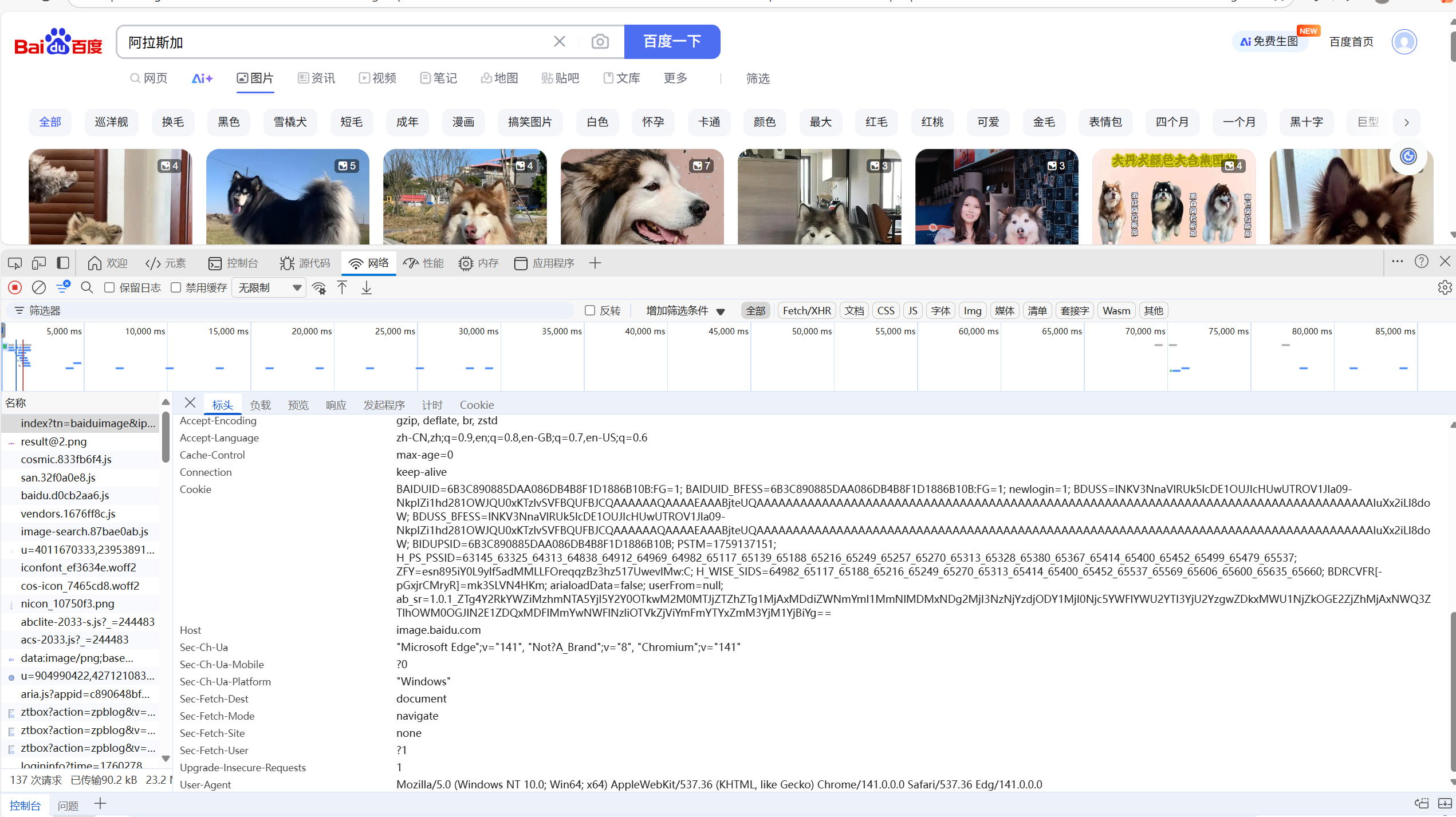This screenshot has width=1456, height=817.
Task: Open the 无限制 throttling dropdown
Action: [x=269, y=287]
